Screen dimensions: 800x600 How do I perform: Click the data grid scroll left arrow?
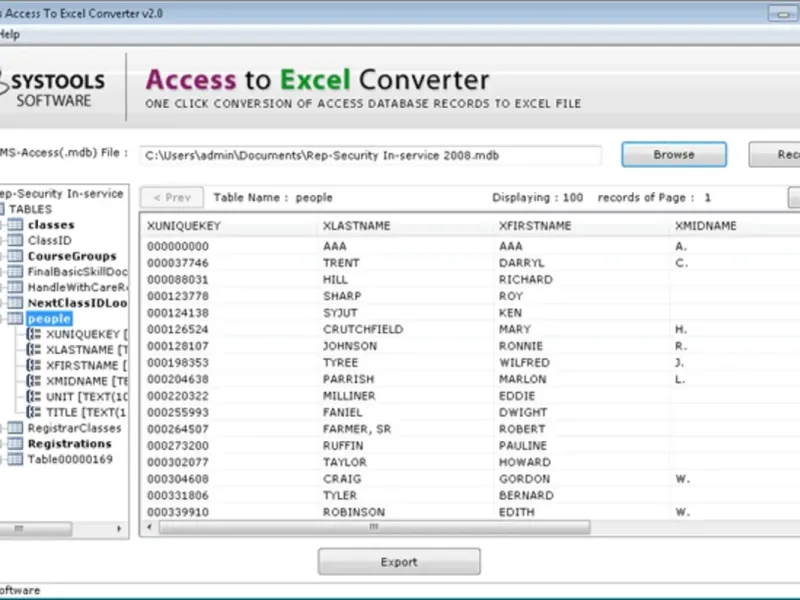pyautogui.click(x=149, y=527)
